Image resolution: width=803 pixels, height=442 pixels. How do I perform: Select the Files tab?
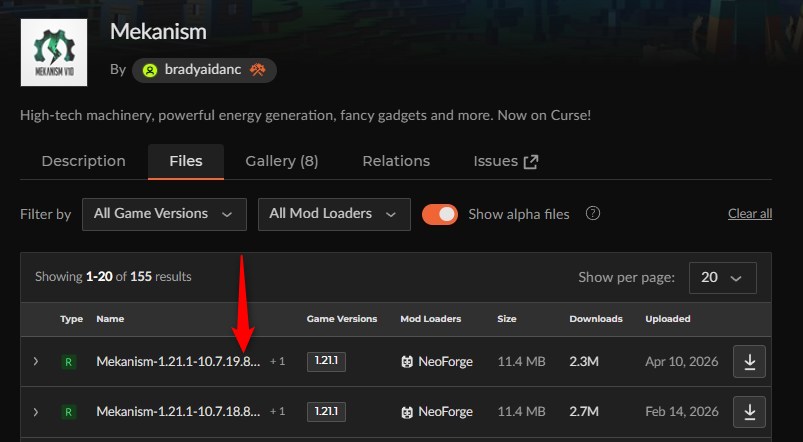coord(186,161)
